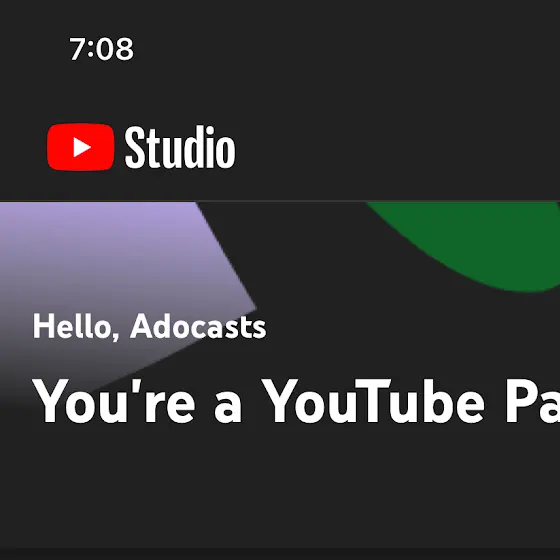Click the dark area below the heading

[280, 486]
